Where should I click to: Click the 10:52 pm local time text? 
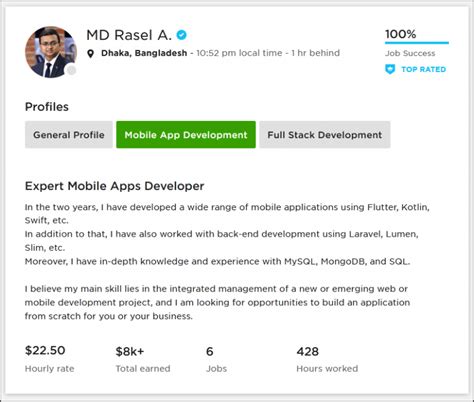(x=239, y=53)
